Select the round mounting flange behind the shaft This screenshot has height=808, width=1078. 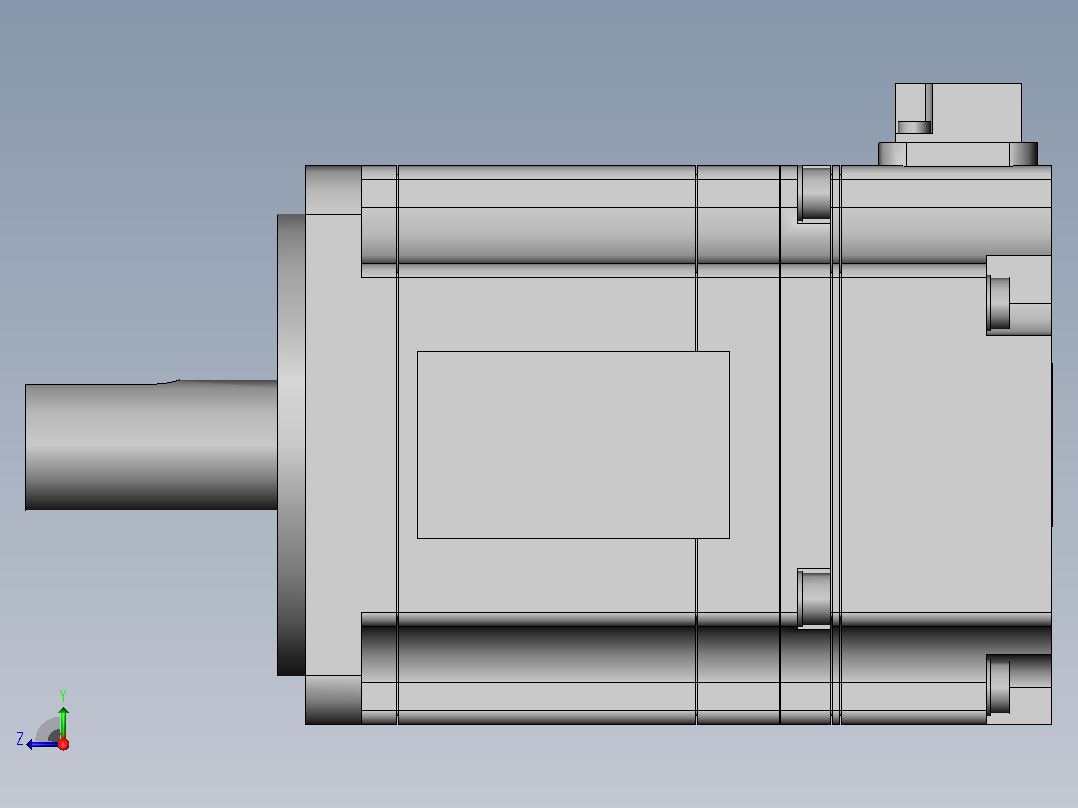[292, 445]
